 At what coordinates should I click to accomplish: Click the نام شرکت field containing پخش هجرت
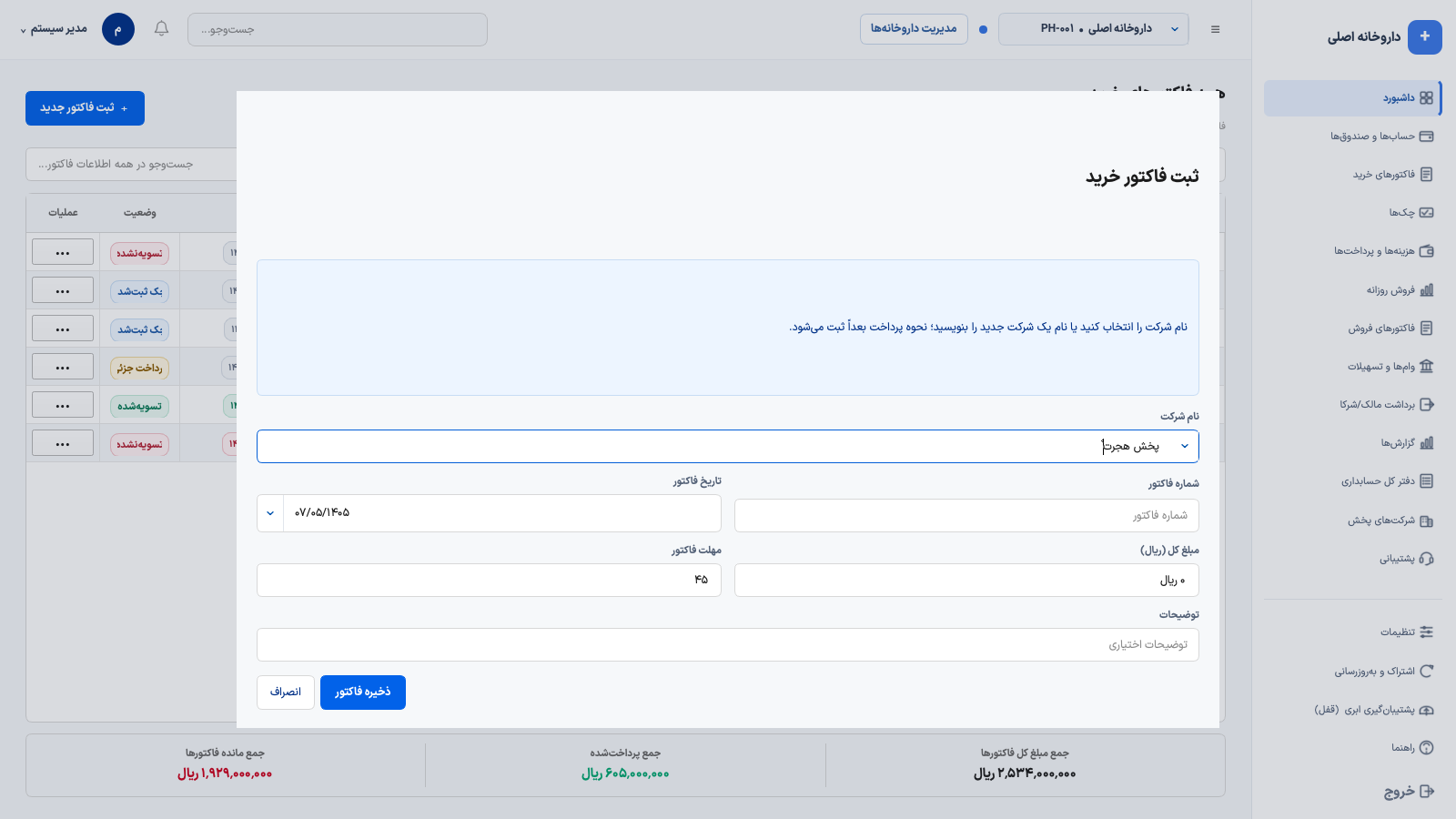point(728,446)
